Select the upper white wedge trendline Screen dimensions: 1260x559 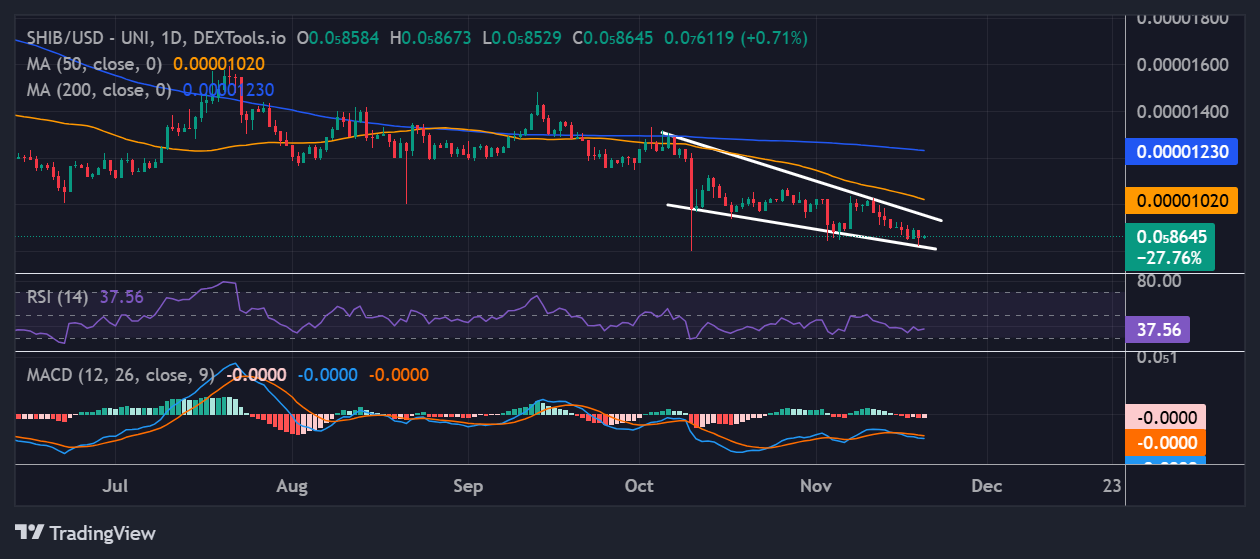[800, 176]
